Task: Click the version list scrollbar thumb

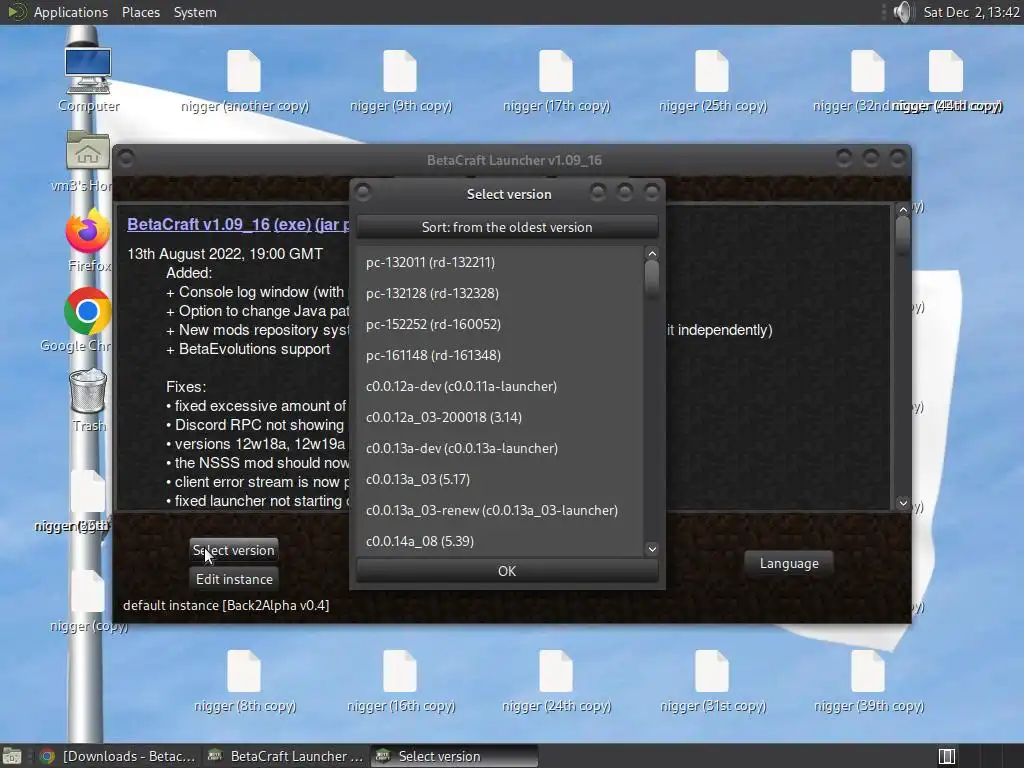Action: pos(652,278)
